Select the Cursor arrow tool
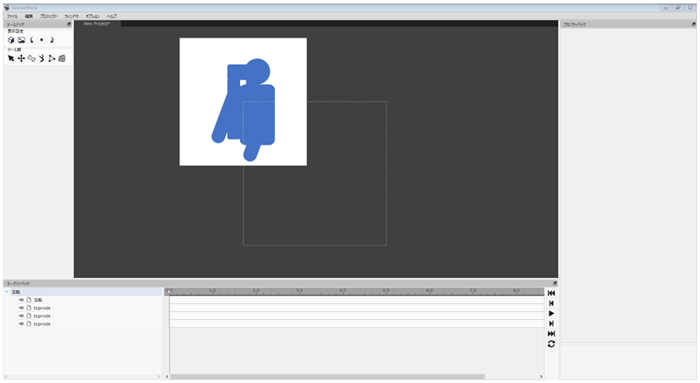Screen dimensions: 700x383 pyautogui.click(x=11, y=58)
